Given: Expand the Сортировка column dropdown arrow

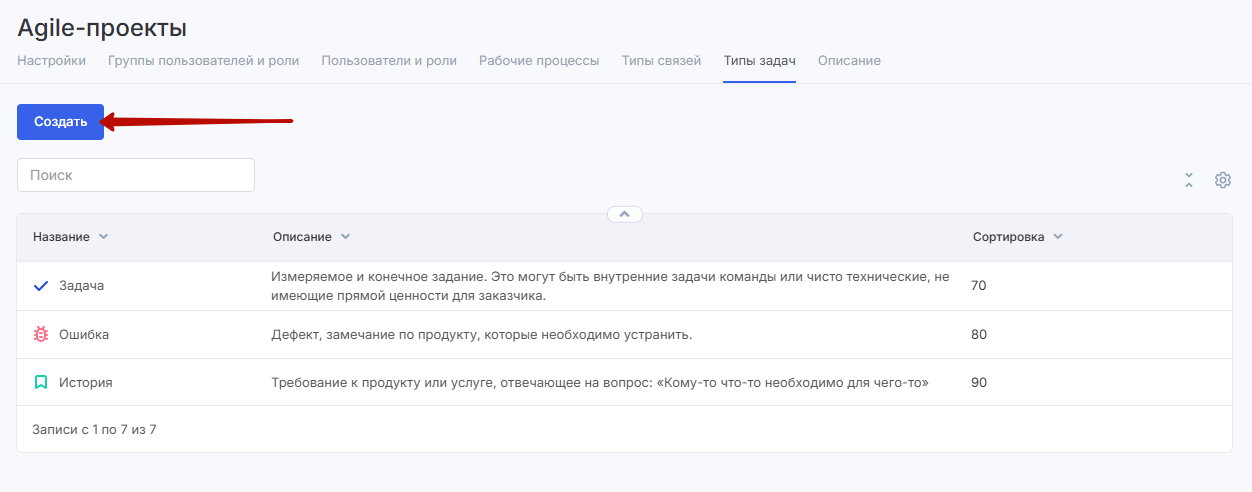Looking at the screenshot, I should click(1058, 237).
